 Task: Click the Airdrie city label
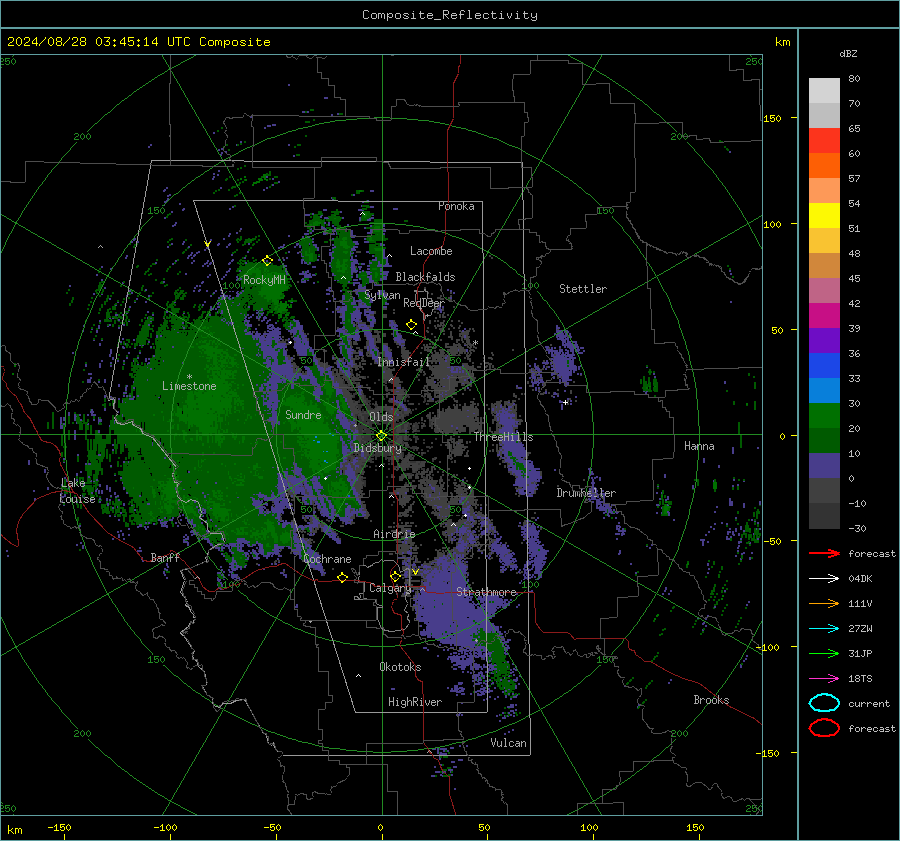tap(394, 534)
